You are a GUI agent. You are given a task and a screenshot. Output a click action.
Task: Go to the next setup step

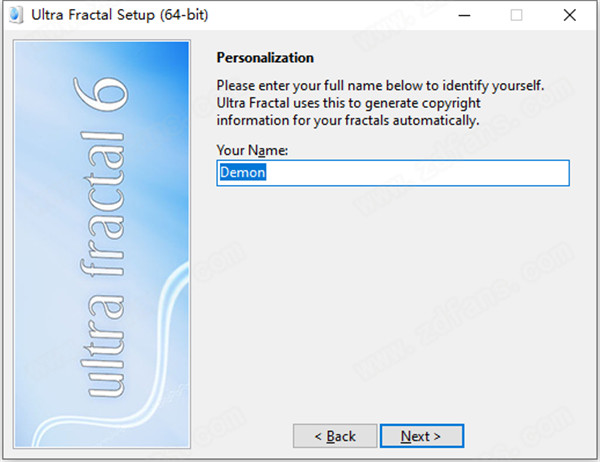(x=421, y=436)
